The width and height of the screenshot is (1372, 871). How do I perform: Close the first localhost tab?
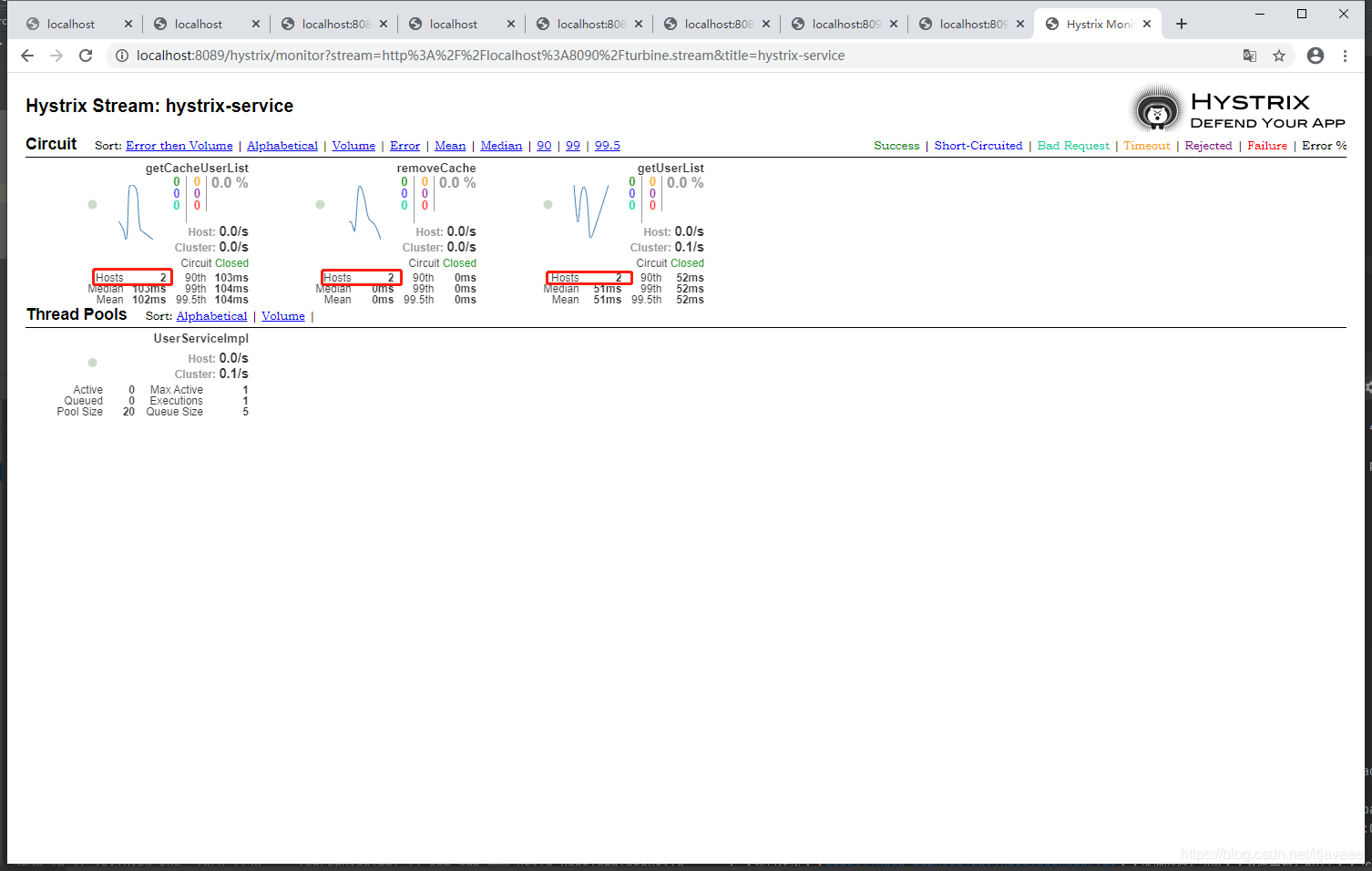[128, 24]
